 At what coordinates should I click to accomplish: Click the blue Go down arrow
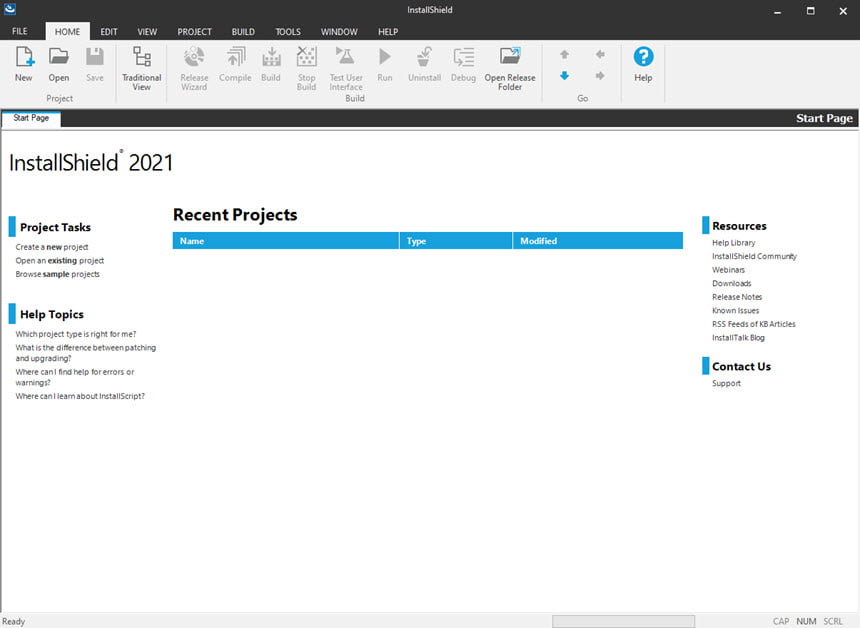pos(564,76)
